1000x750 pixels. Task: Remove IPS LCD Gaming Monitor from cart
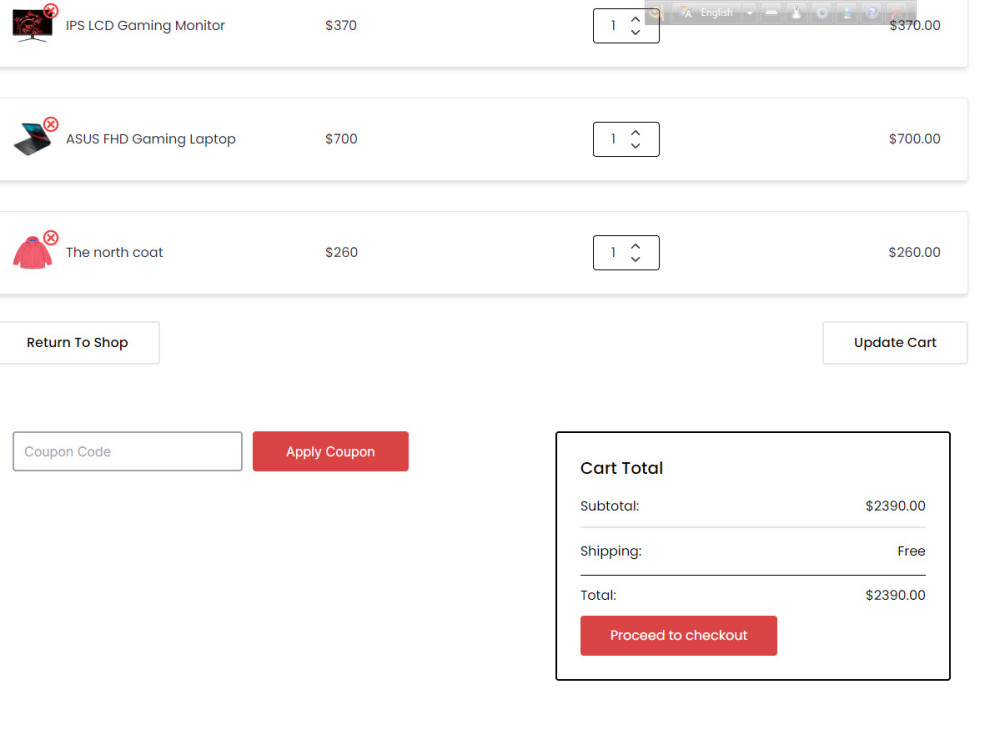(x=51, y=10)
